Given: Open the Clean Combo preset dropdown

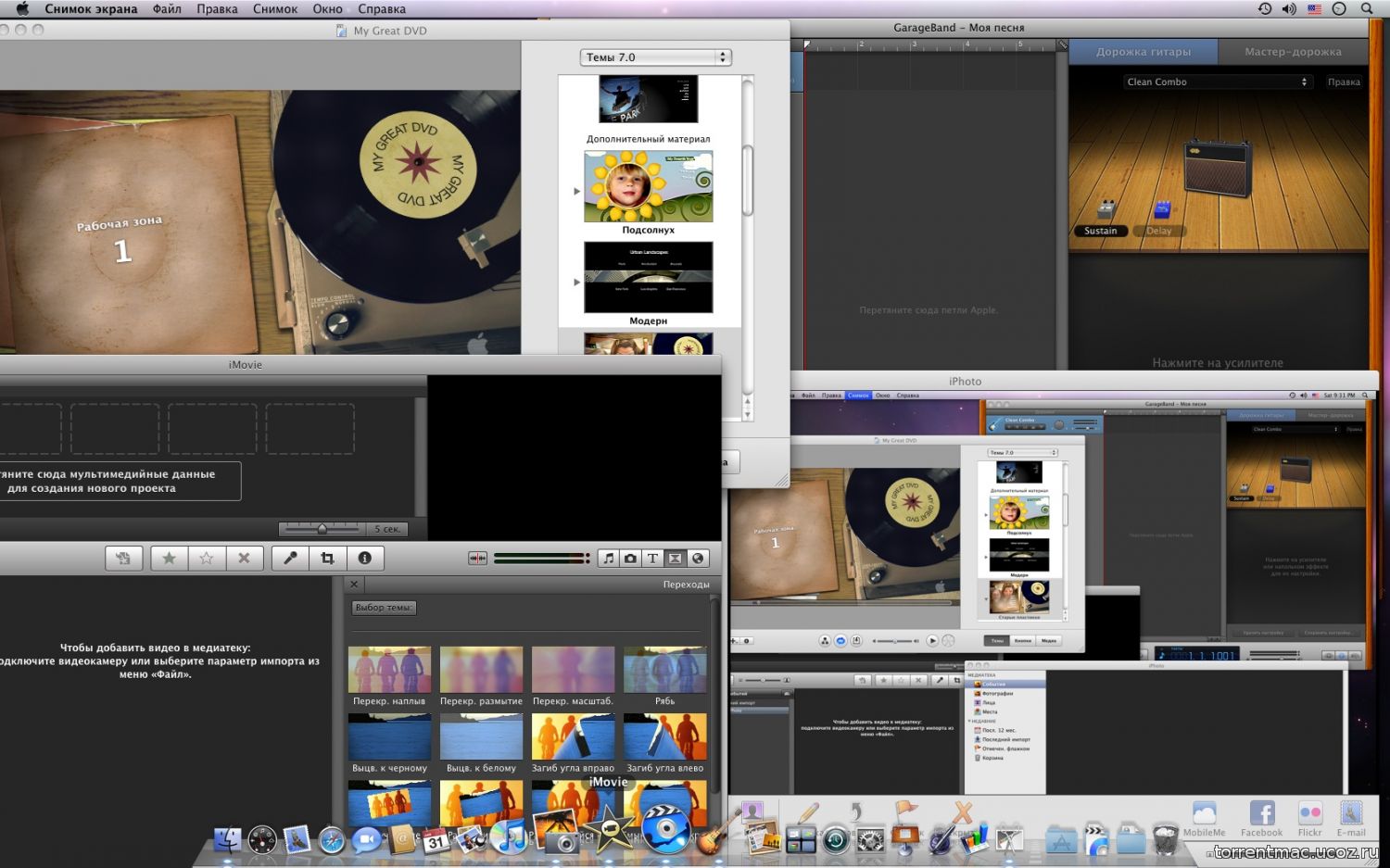Looking at the screenshot, I should [x=1217, y=82].
